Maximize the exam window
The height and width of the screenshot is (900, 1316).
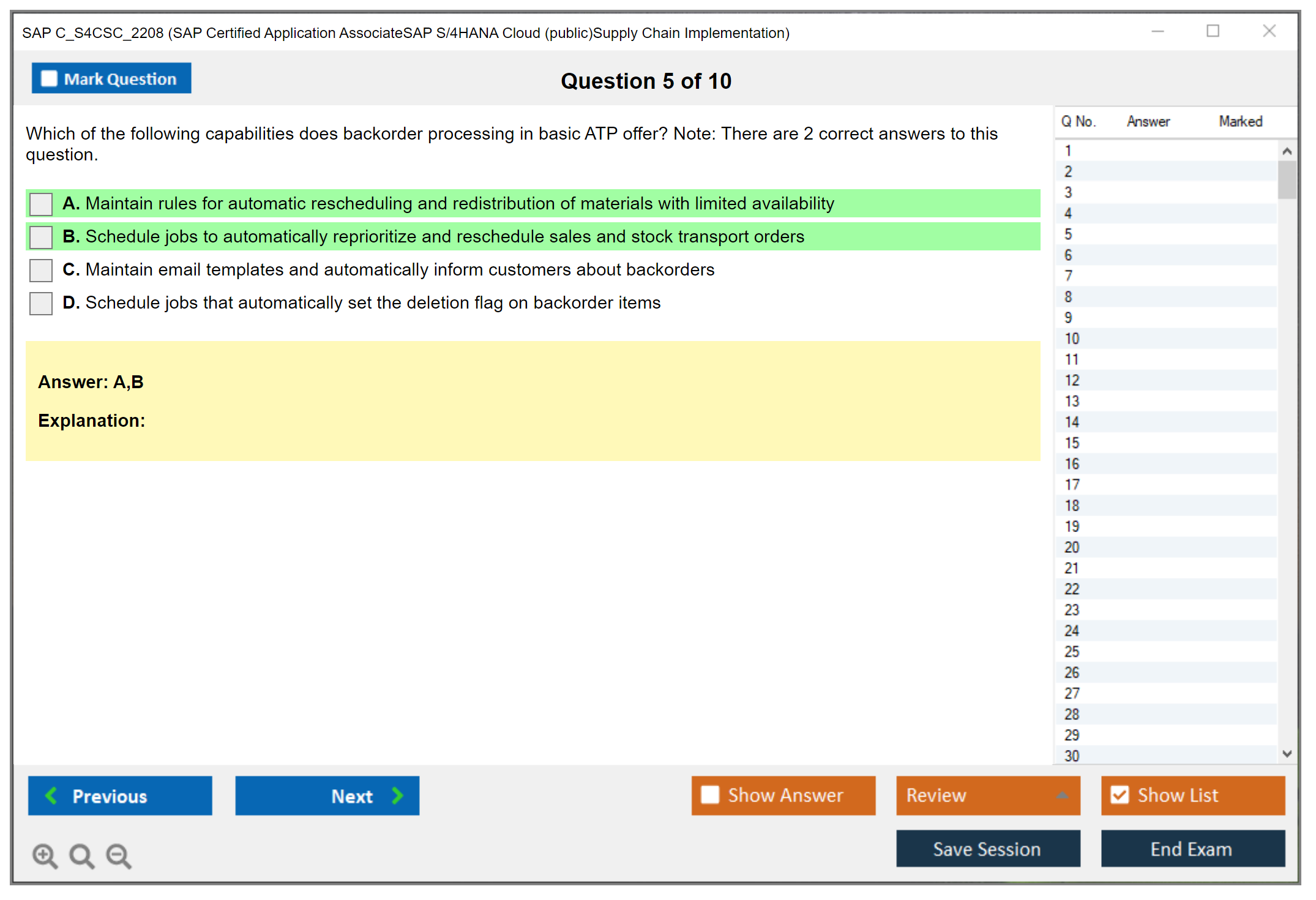pos(1213,31)
